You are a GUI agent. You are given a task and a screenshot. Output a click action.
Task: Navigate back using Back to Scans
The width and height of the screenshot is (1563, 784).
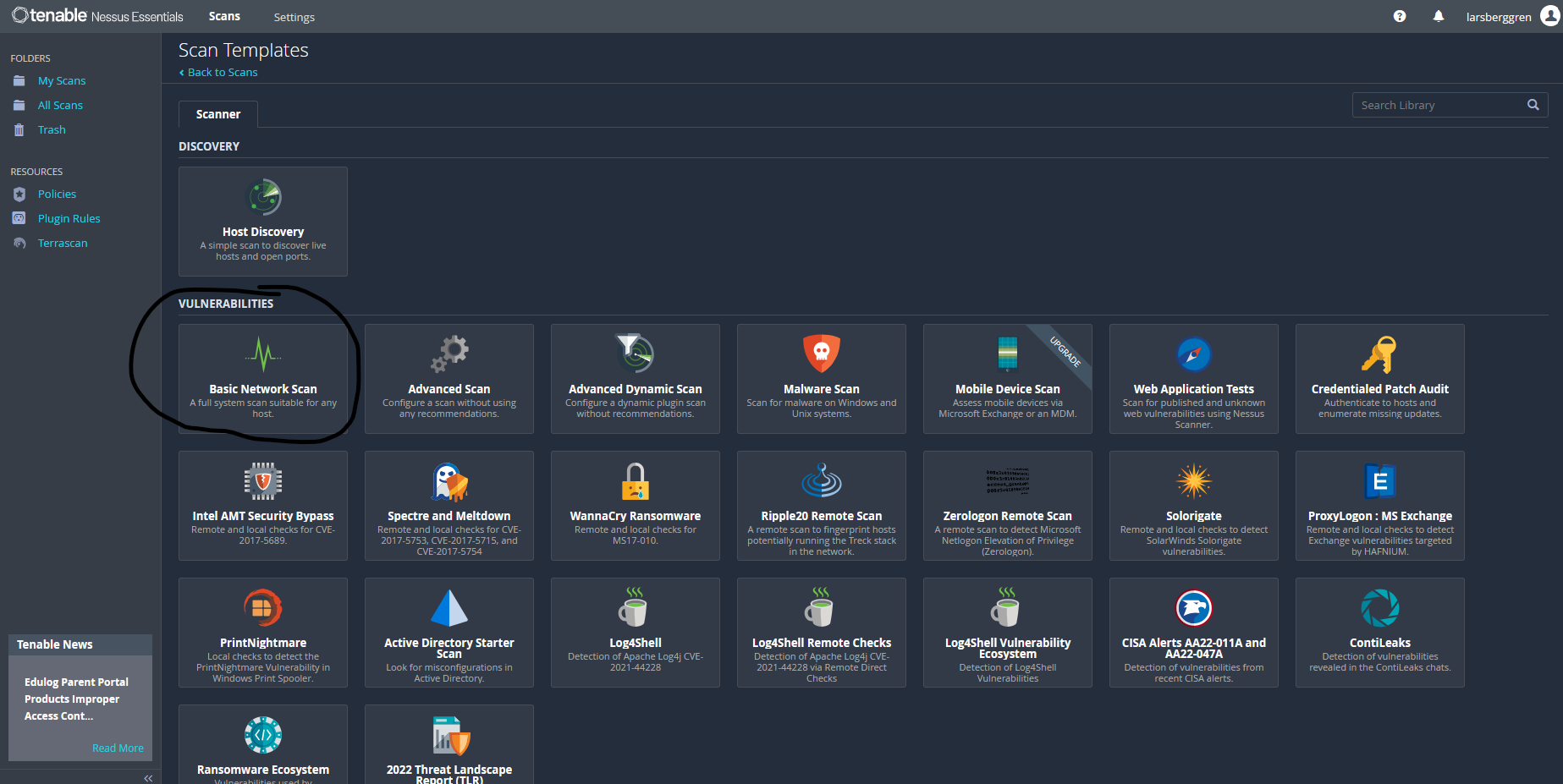pos(217,72)
